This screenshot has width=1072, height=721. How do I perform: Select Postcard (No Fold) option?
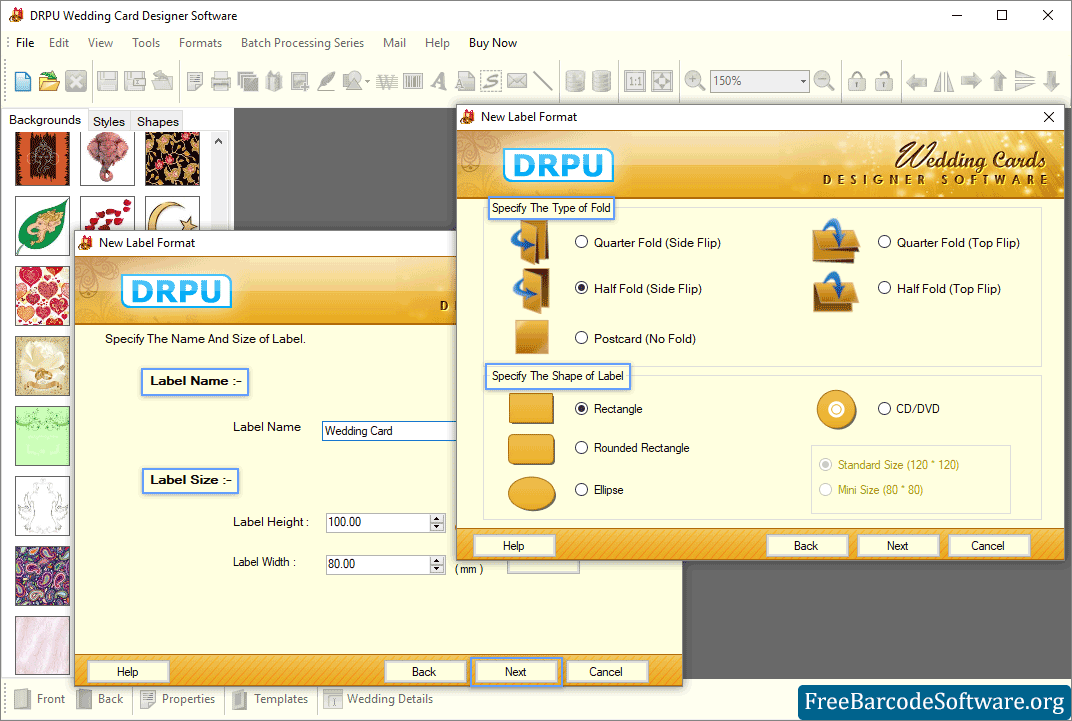581,338
